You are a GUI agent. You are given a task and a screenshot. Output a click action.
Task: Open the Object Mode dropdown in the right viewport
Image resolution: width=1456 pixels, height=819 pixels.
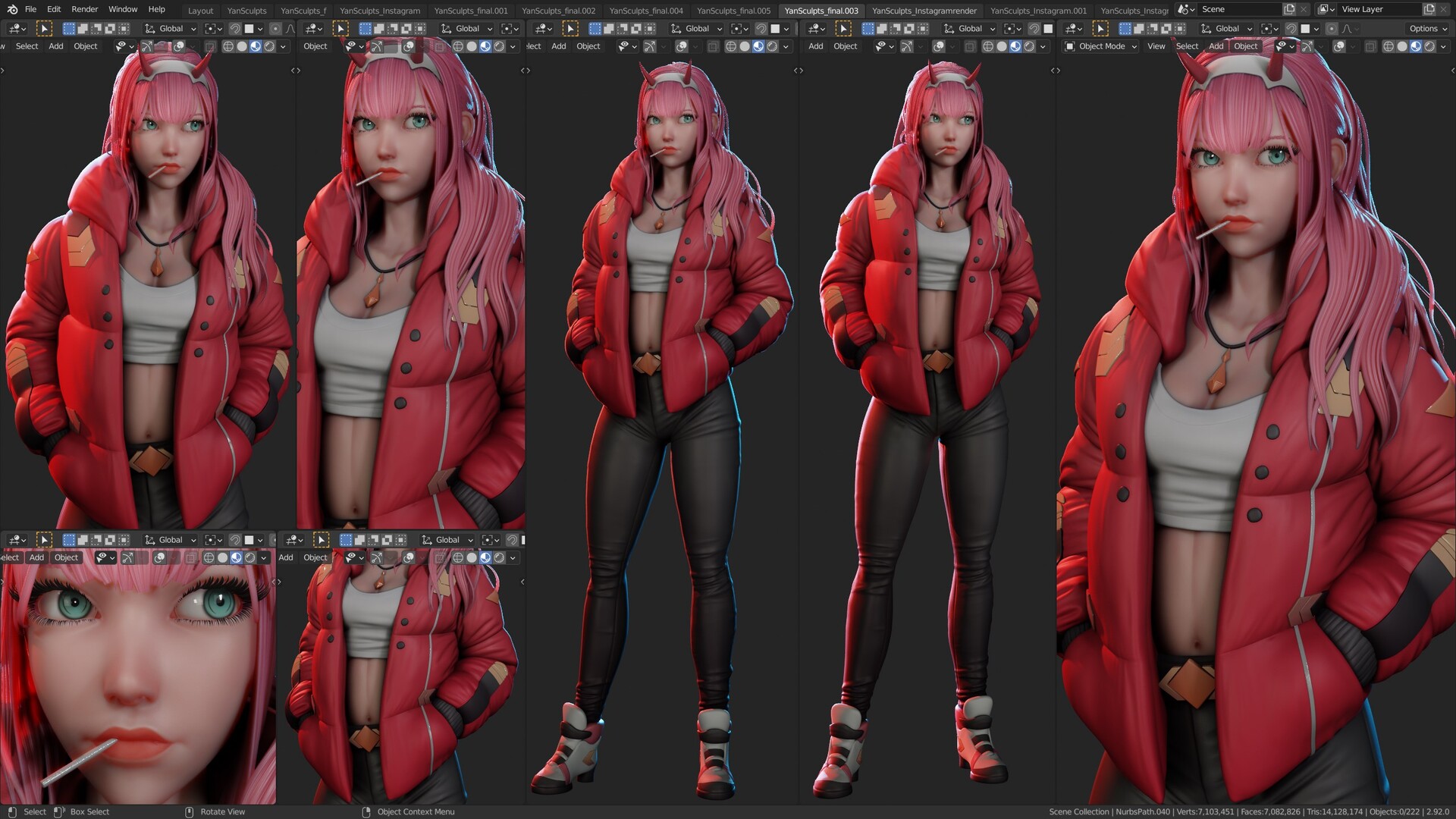click(x=1101, y=46)
